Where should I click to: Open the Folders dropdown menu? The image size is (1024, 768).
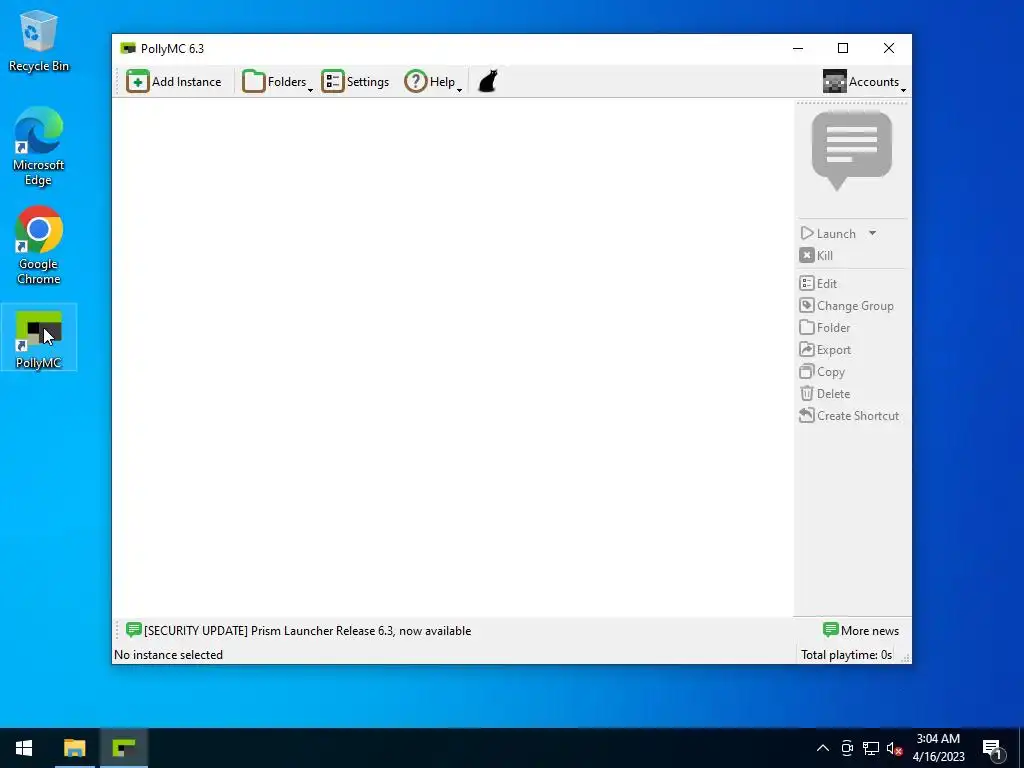278,82
